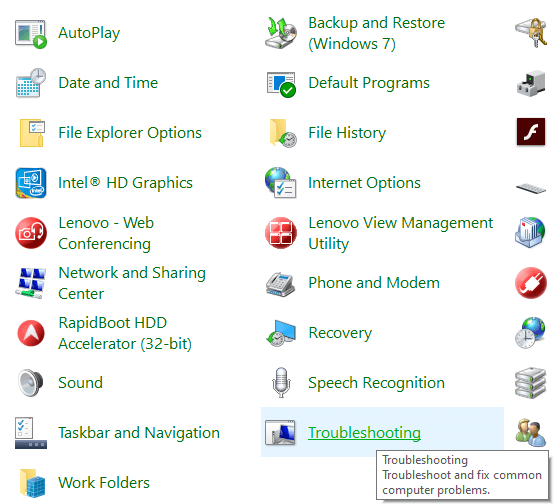The width and height of the screenshot is (554, 504).
Task: Open the Region globe-with-clock icon
Action: (x=530, y=333)
